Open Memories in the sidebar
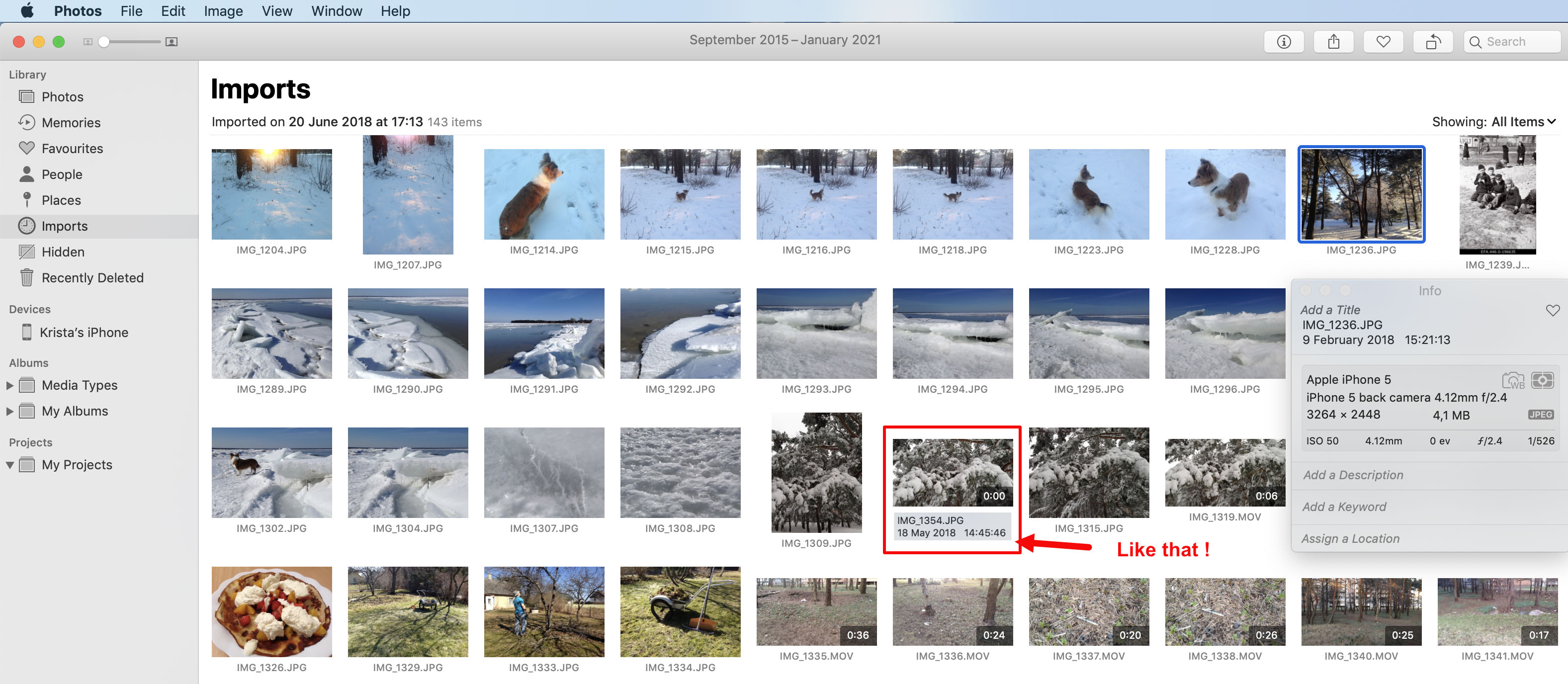 point(71,122)
